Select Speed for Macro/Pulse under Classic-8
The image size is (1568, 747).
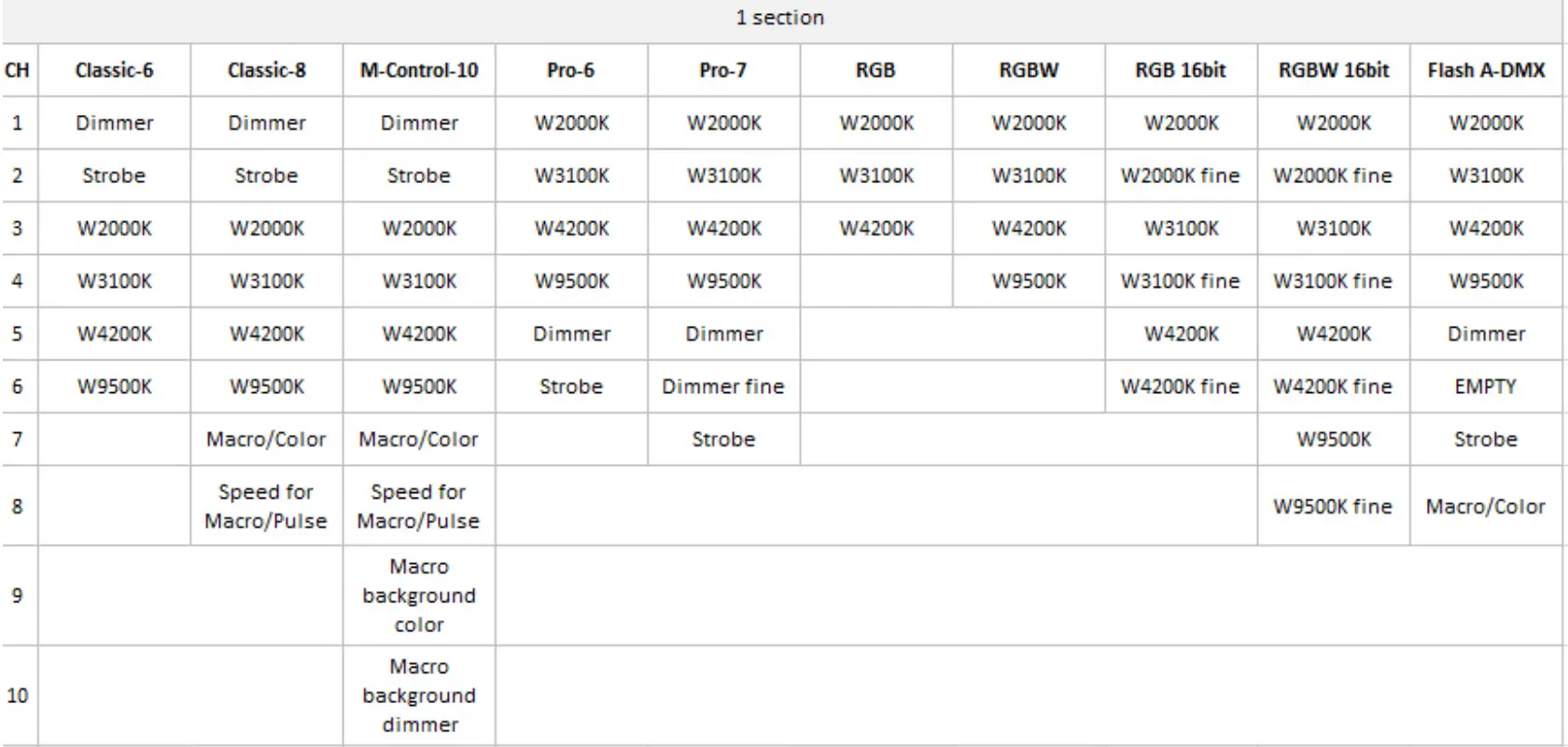(x=266, y=506)
